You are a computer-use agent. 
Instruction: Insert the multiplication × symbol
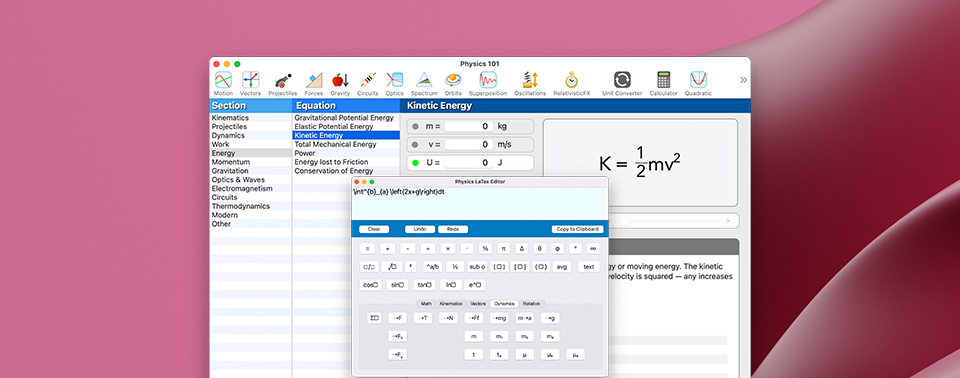point(448,249)
